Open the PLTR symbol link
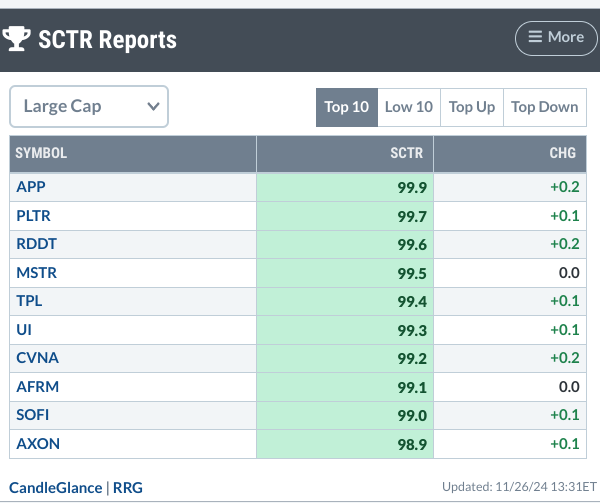The width and height of the screenshot is (600, 503). pyautogui.click(x=33, y=216)
